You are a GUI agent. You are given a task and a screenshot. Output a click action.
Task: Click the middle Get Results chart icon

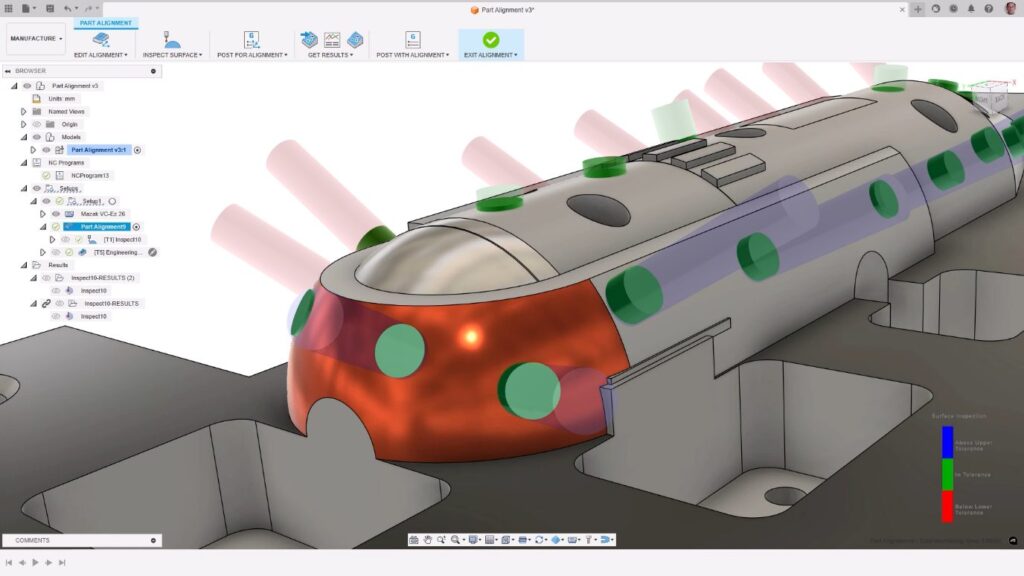coord(332,40)
